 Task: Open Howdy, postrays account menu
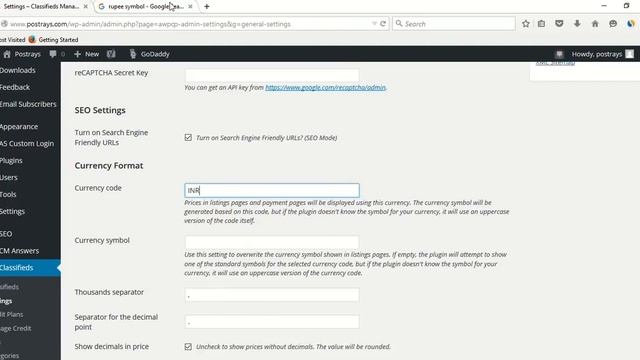click(x=602, y=54)
